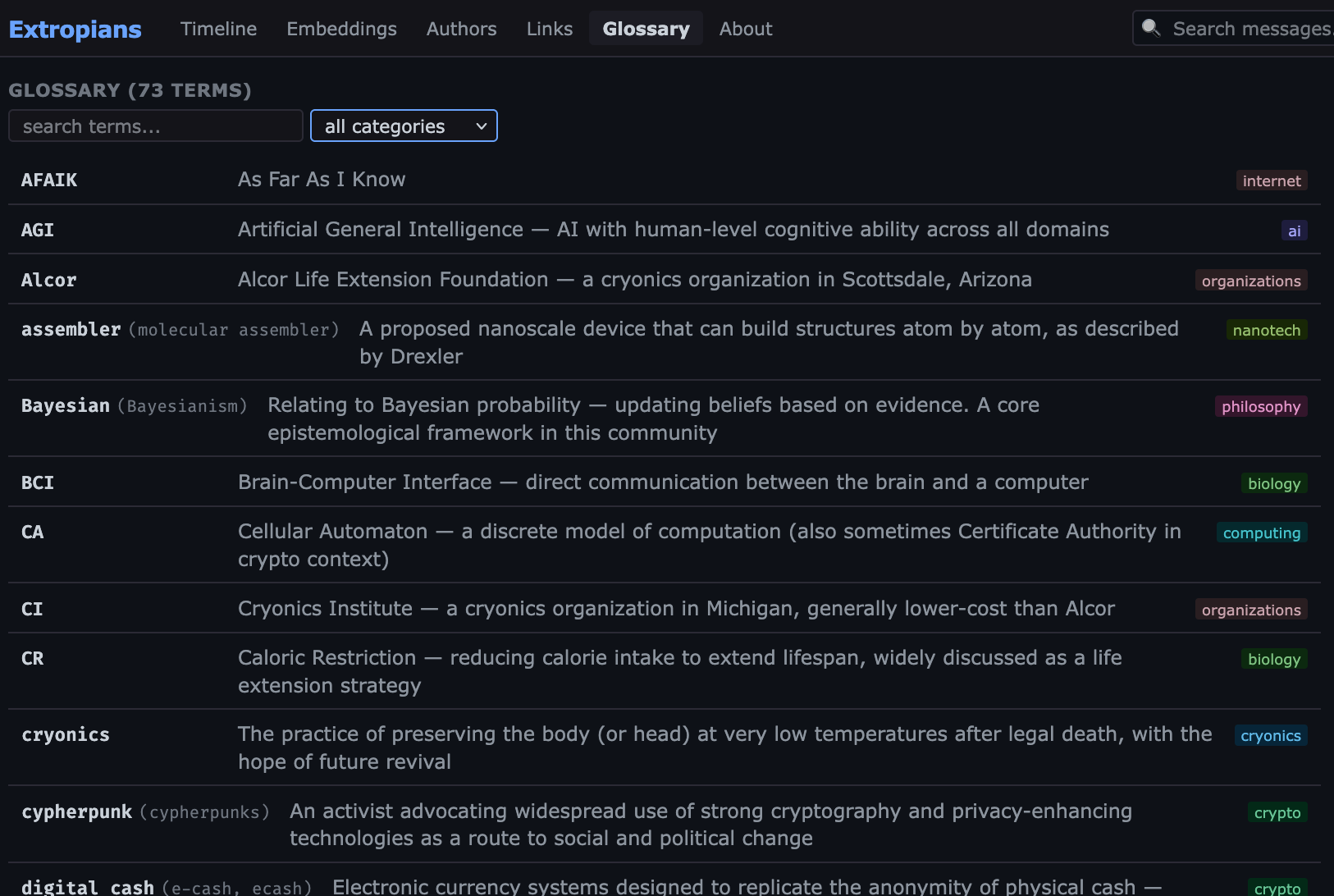
Task: Click the Extropians site logo
Action: coord(75,29)
